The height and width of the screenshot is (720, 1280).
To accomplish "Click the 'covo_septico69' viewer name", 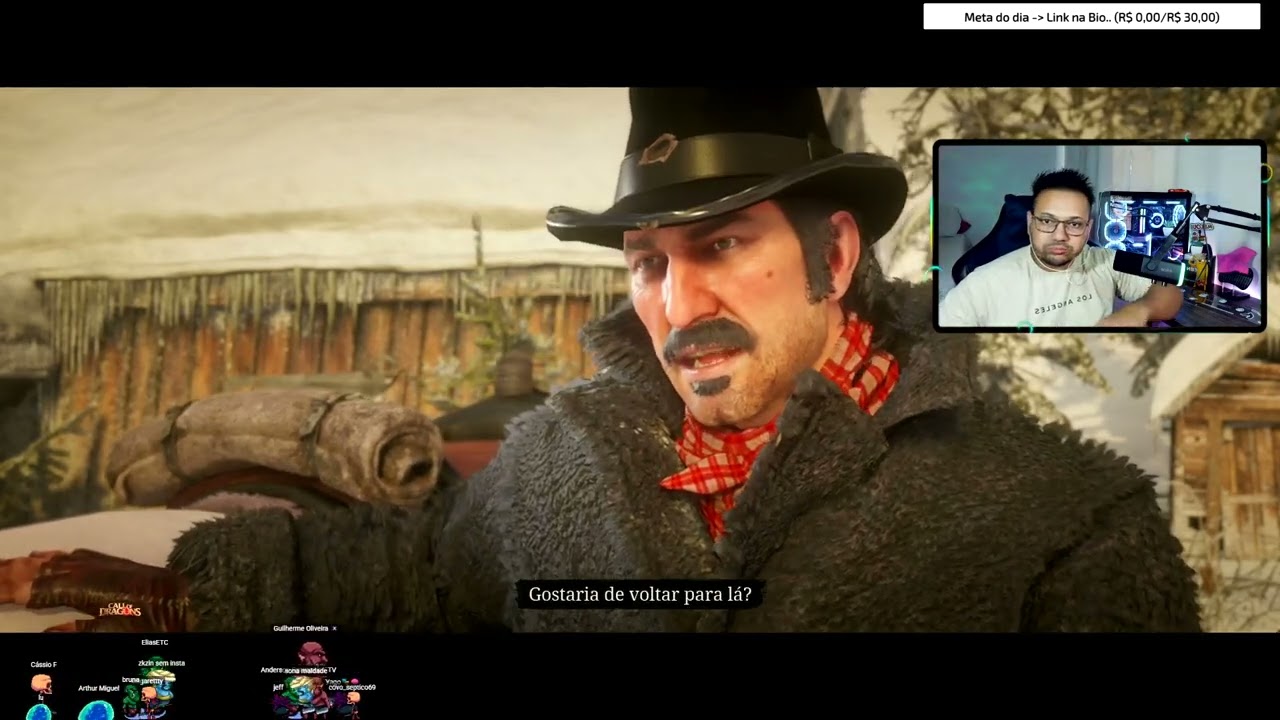I will coord(352,687).
